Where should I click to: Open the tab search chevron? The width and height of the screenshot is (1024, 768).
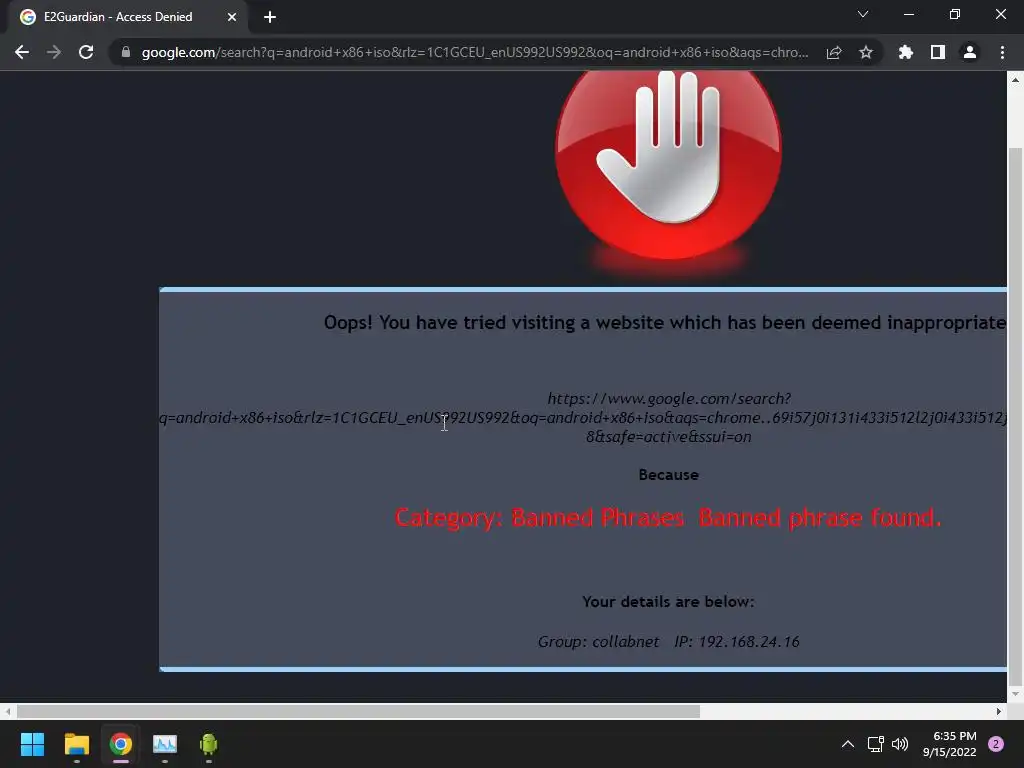tap(863, 14)
